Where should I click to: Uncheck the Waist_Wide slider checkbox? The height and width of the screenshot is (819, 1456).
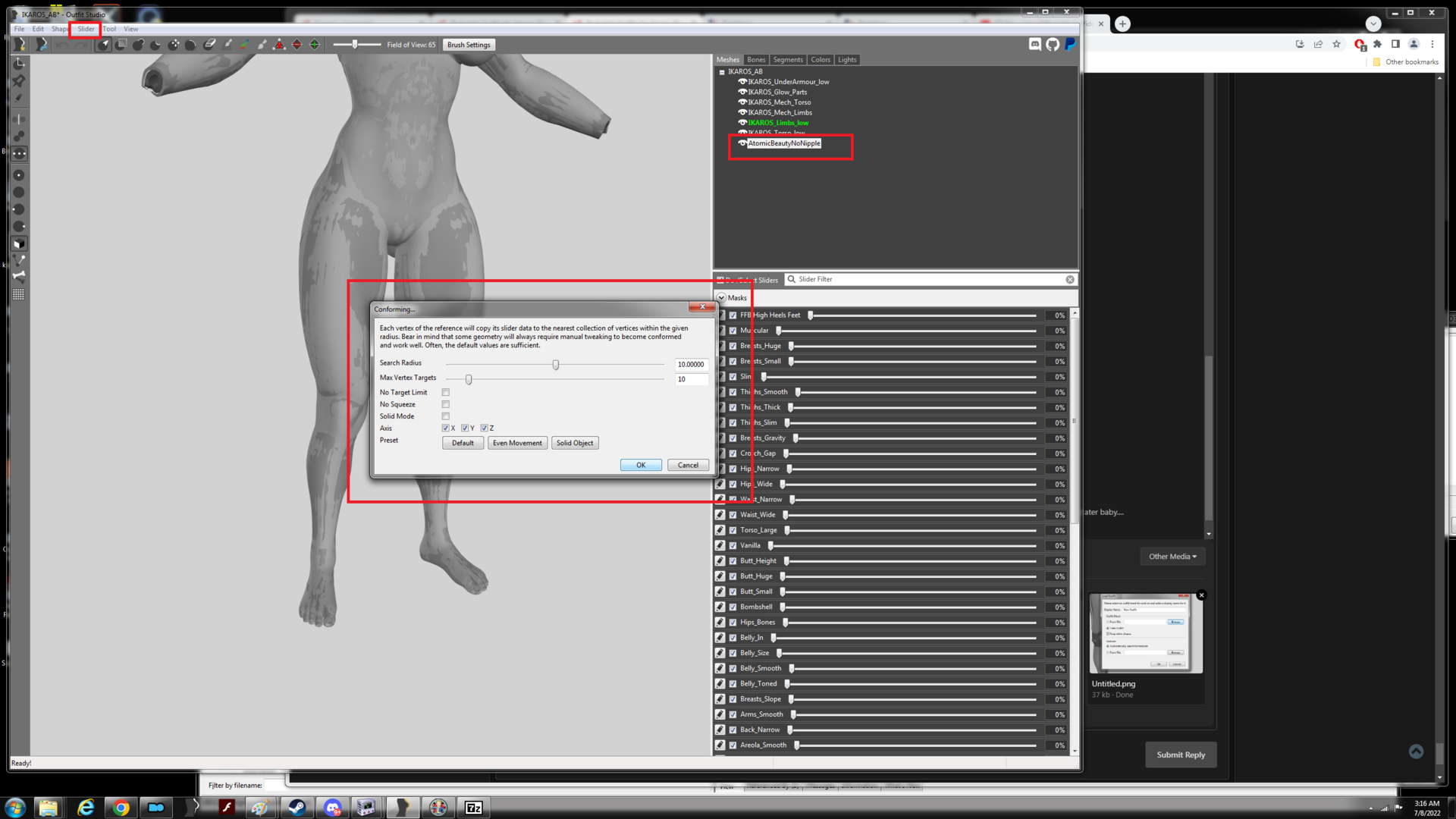coord(733,515)
